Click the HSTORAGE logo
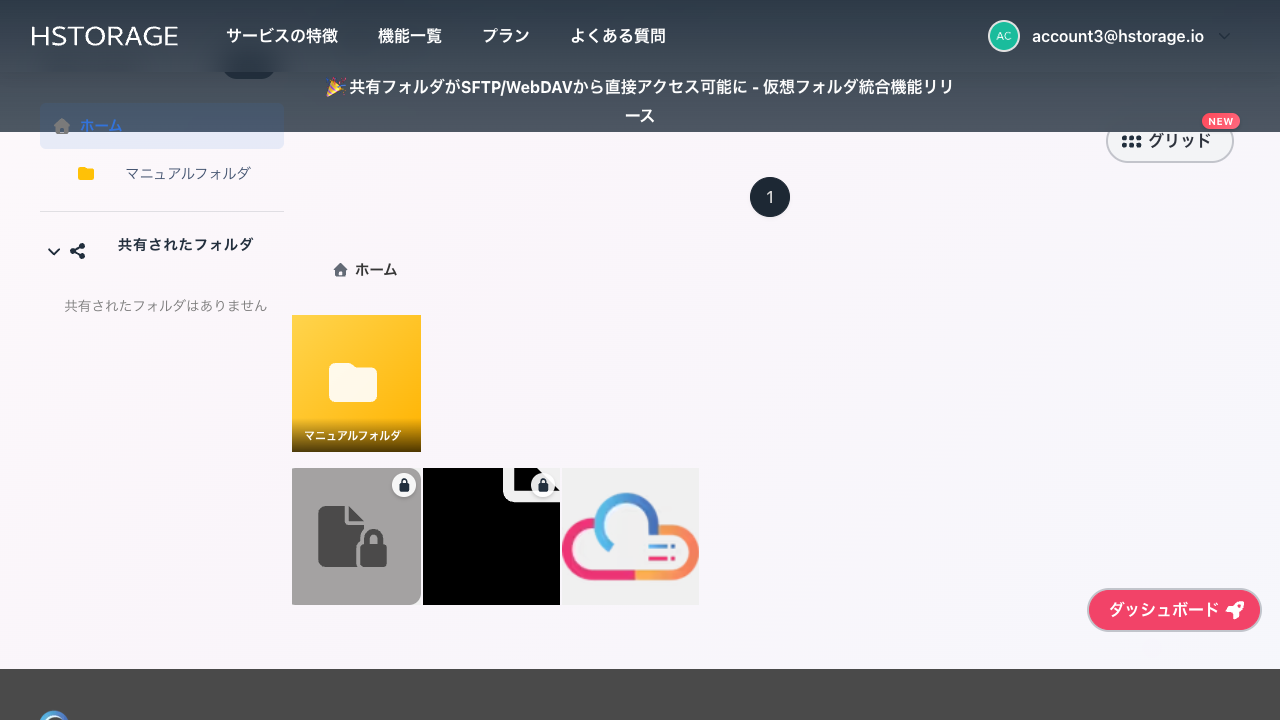The image size is (1280, 720). coord(105,36)
